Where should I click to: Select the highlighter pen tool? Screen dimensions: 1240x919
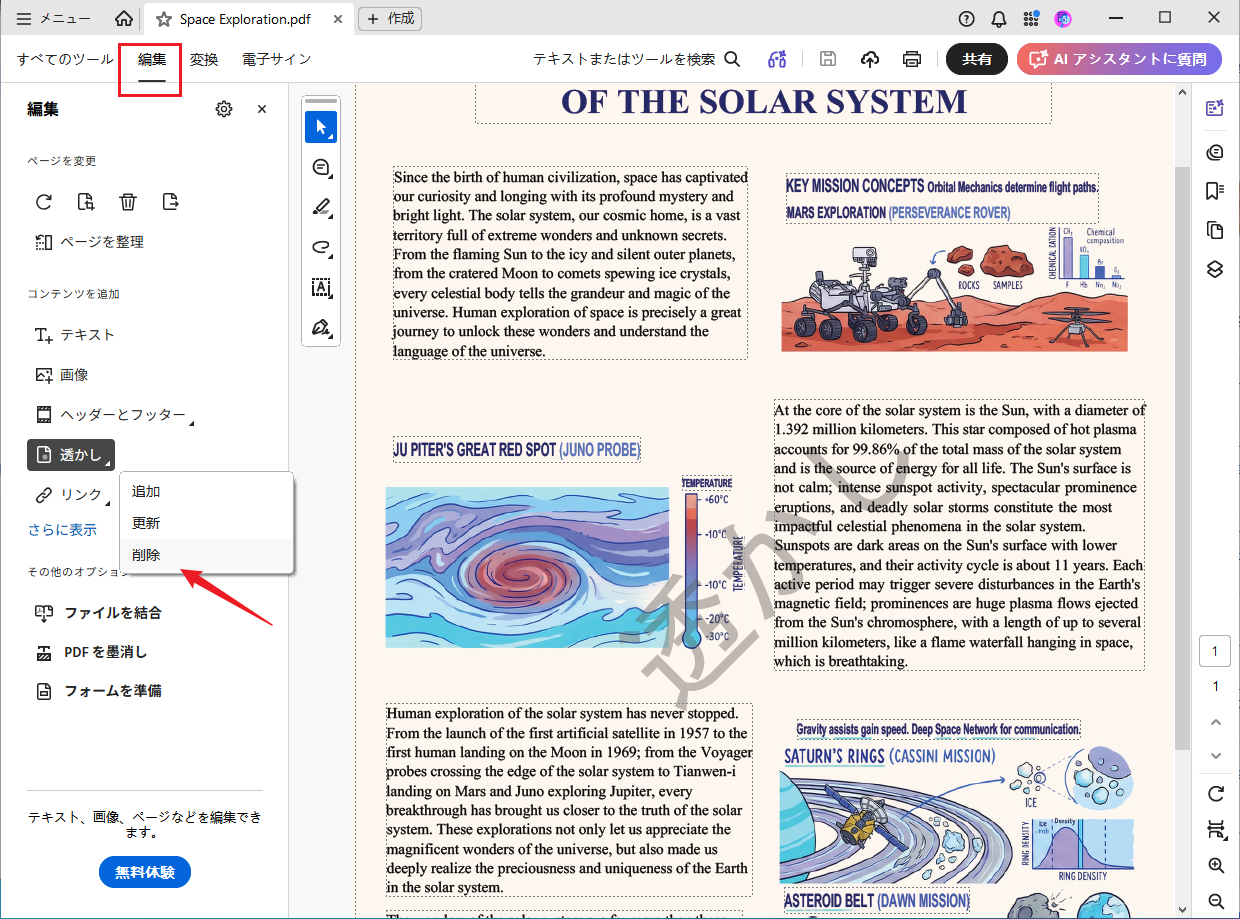321,207
